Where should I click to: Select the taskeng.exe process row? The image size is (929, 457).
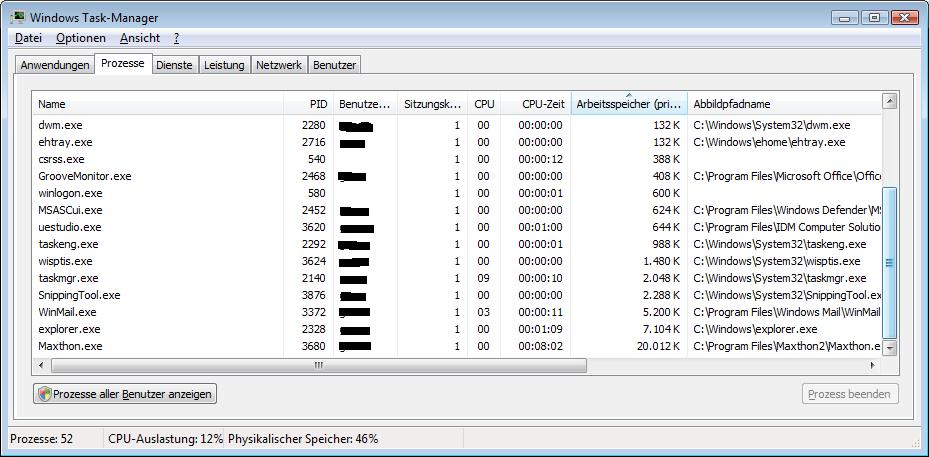[x=457, y=244]
